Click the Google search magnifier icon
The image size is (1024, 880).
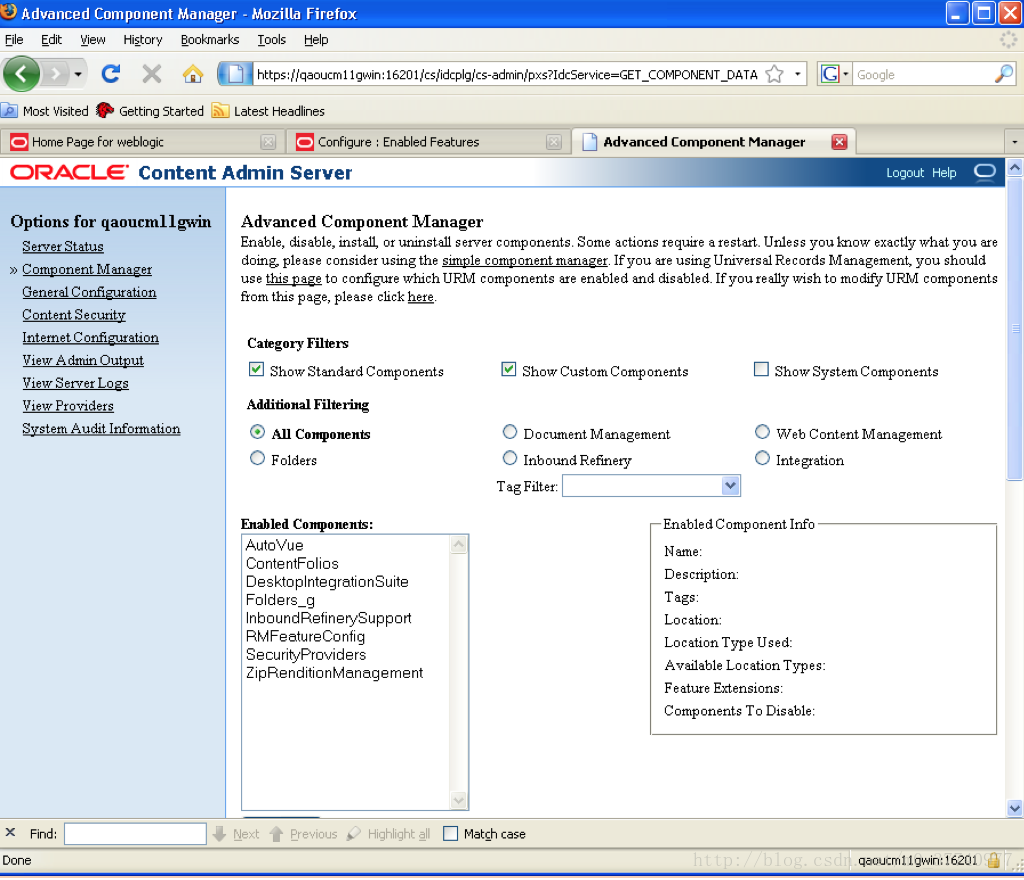coord(1002,73)
